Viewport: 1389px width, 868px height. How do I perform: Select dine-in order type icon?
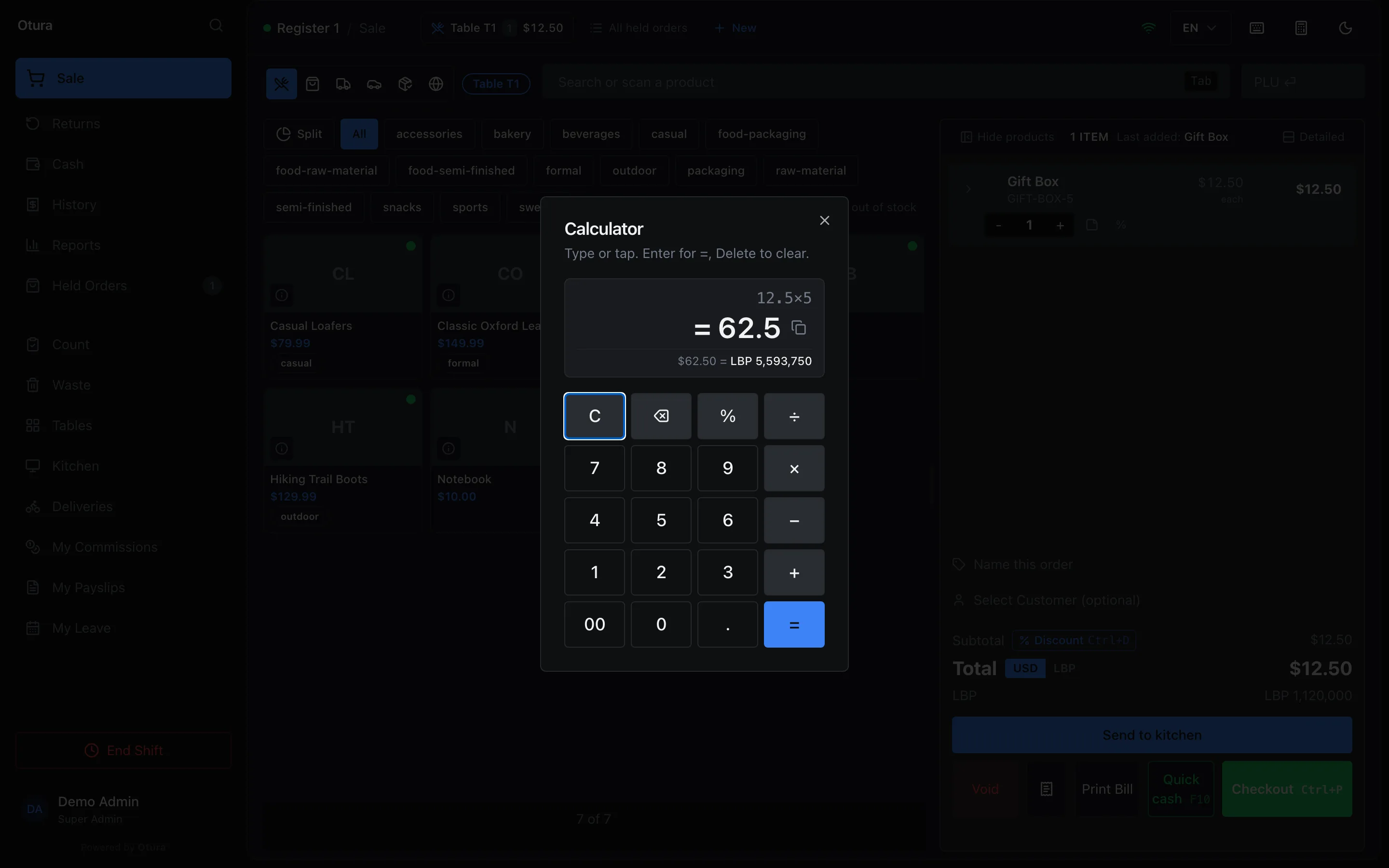(281, 84)
